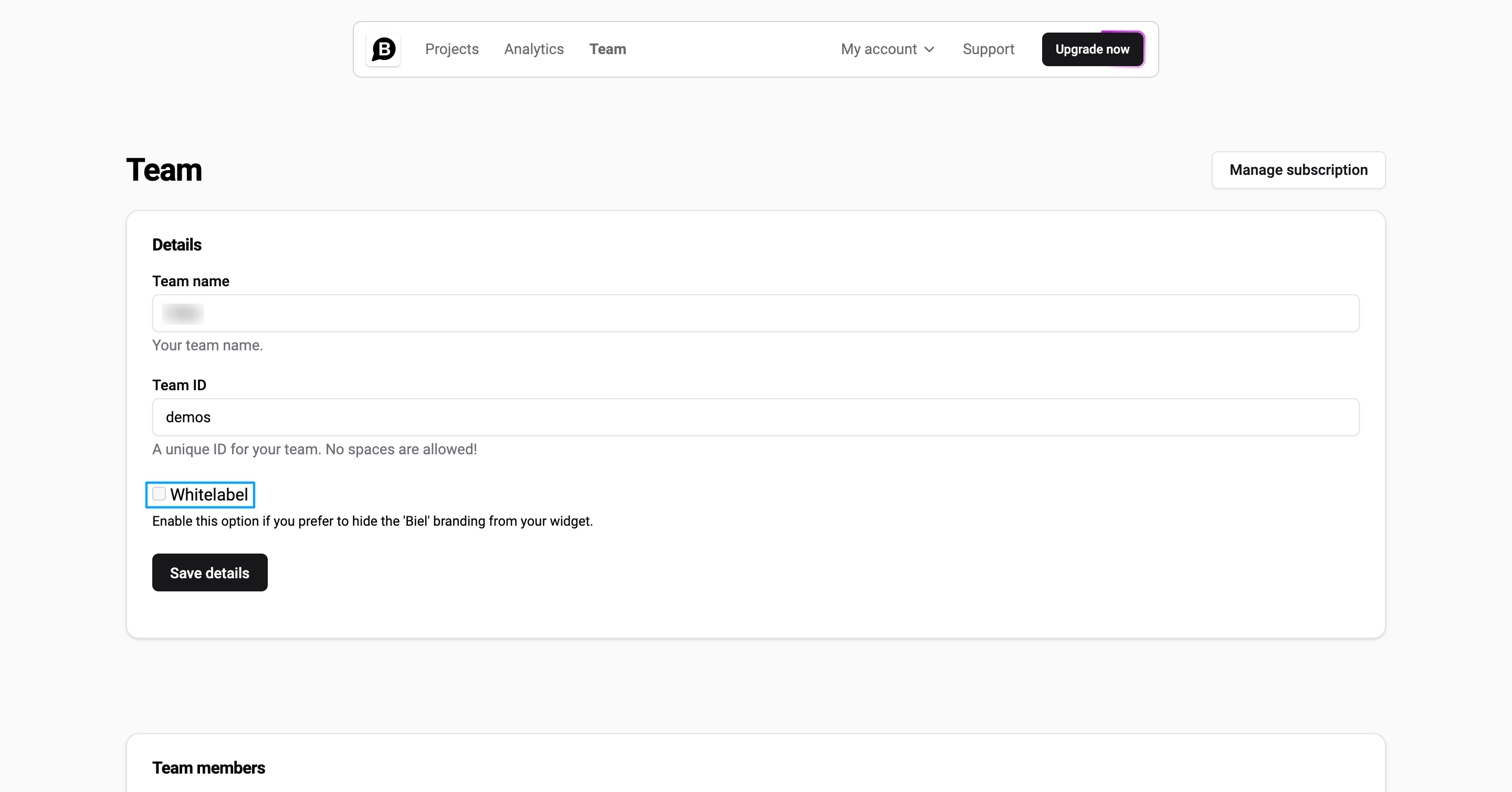Enable the Whitelabel checkbox
1512x792 pixels.
click(x=159, y=494)
